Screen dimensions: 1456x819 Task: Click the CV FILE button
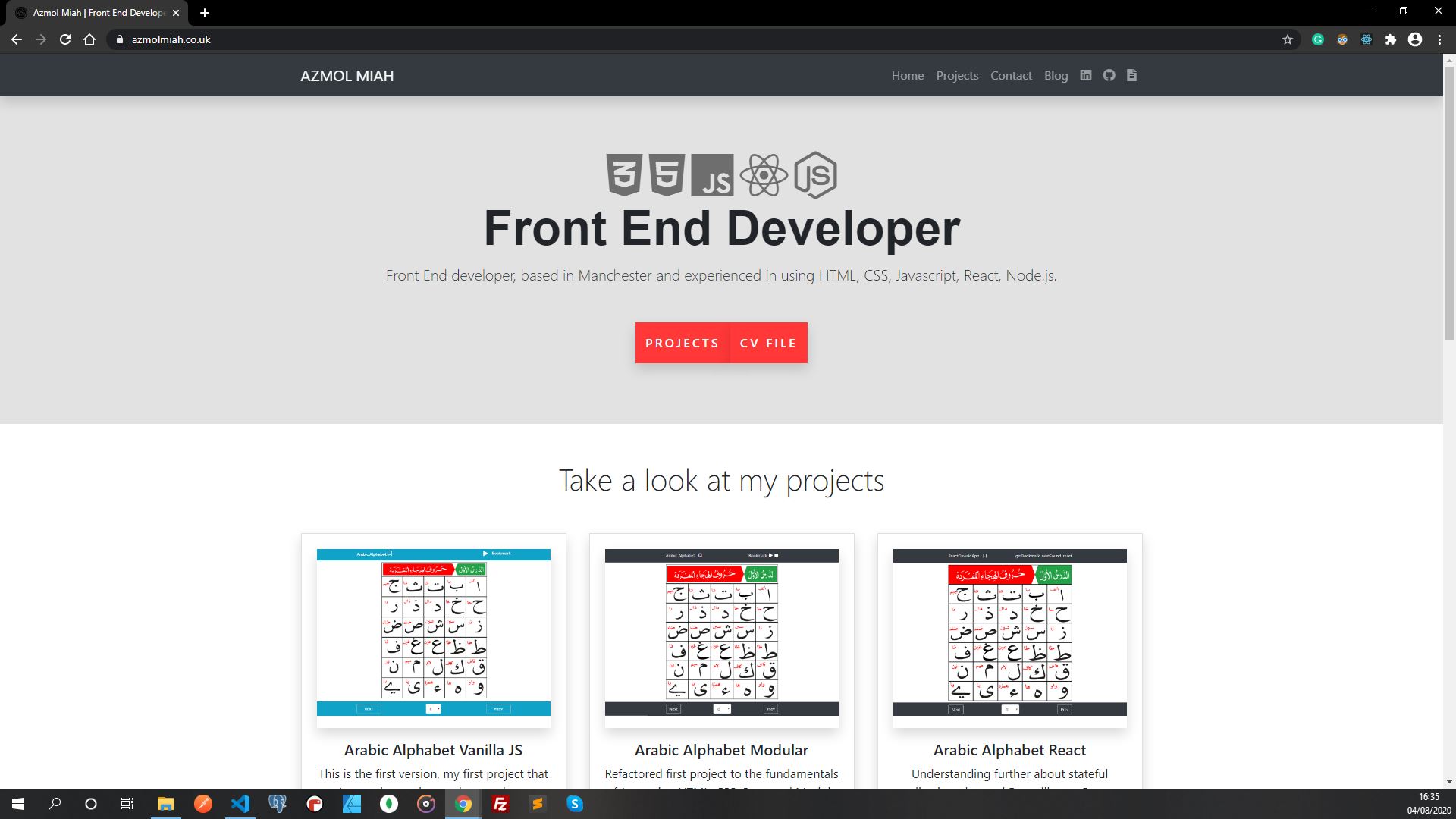[x=768, y=343]
